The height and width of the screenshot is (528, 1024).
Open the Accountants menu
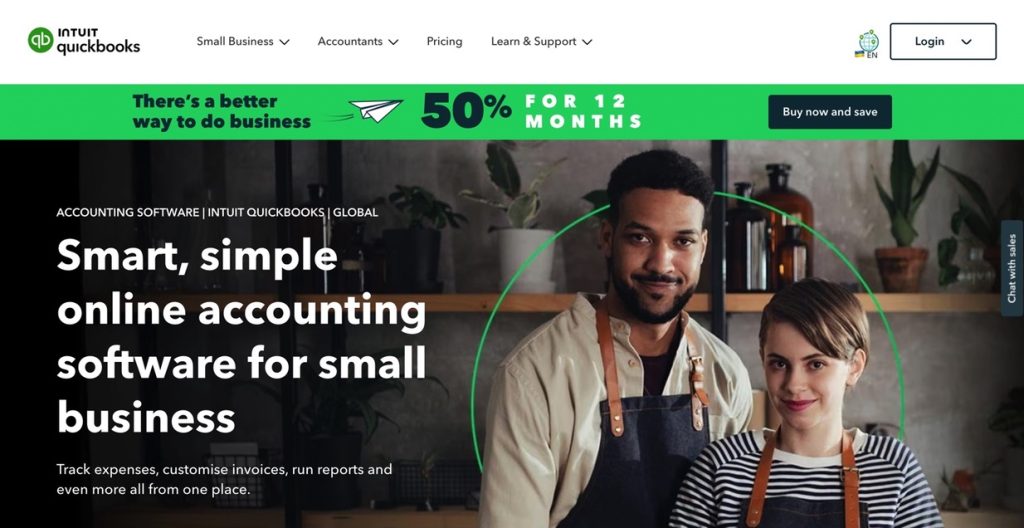[x=358, y=41]
